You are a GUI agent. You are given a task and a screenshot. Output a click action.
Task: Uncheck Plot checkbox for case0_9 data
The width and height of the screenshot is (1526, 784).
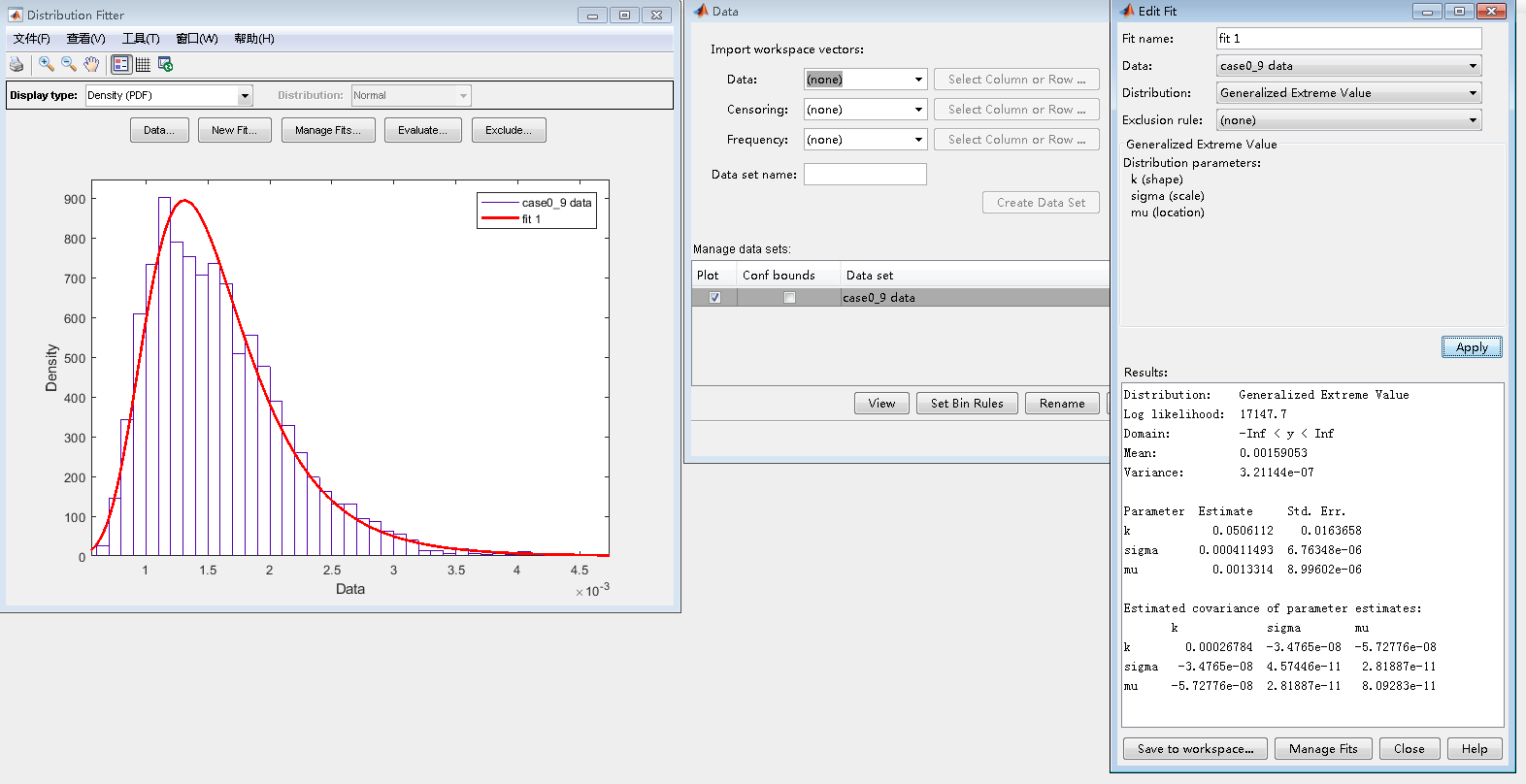[x=714, y=298]
